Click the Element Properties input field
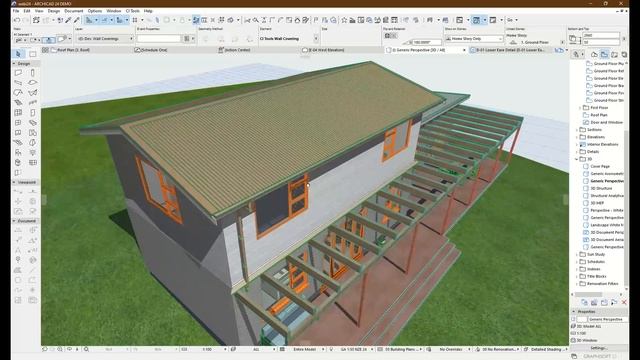Viewport: 640px width, 360px height. pos(159,39)
